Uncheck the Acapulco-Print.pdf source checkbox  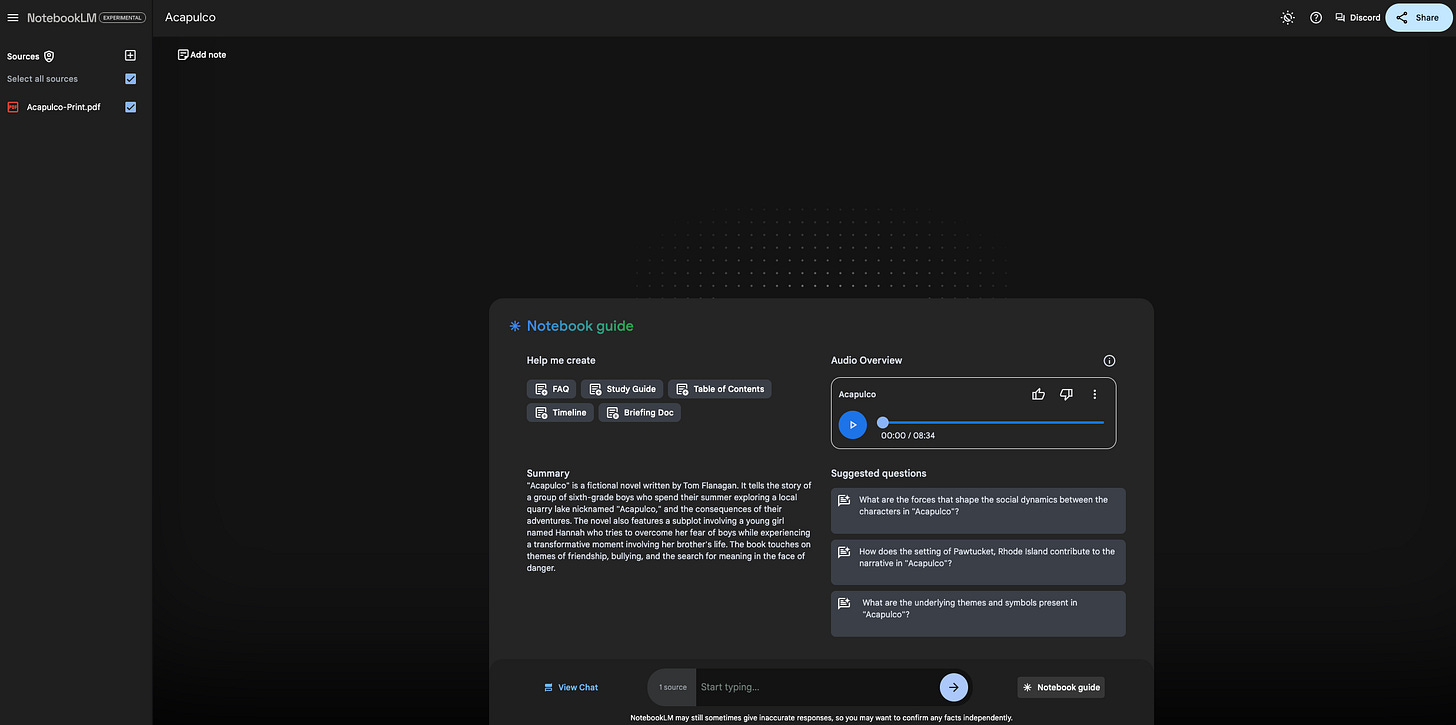130,107
